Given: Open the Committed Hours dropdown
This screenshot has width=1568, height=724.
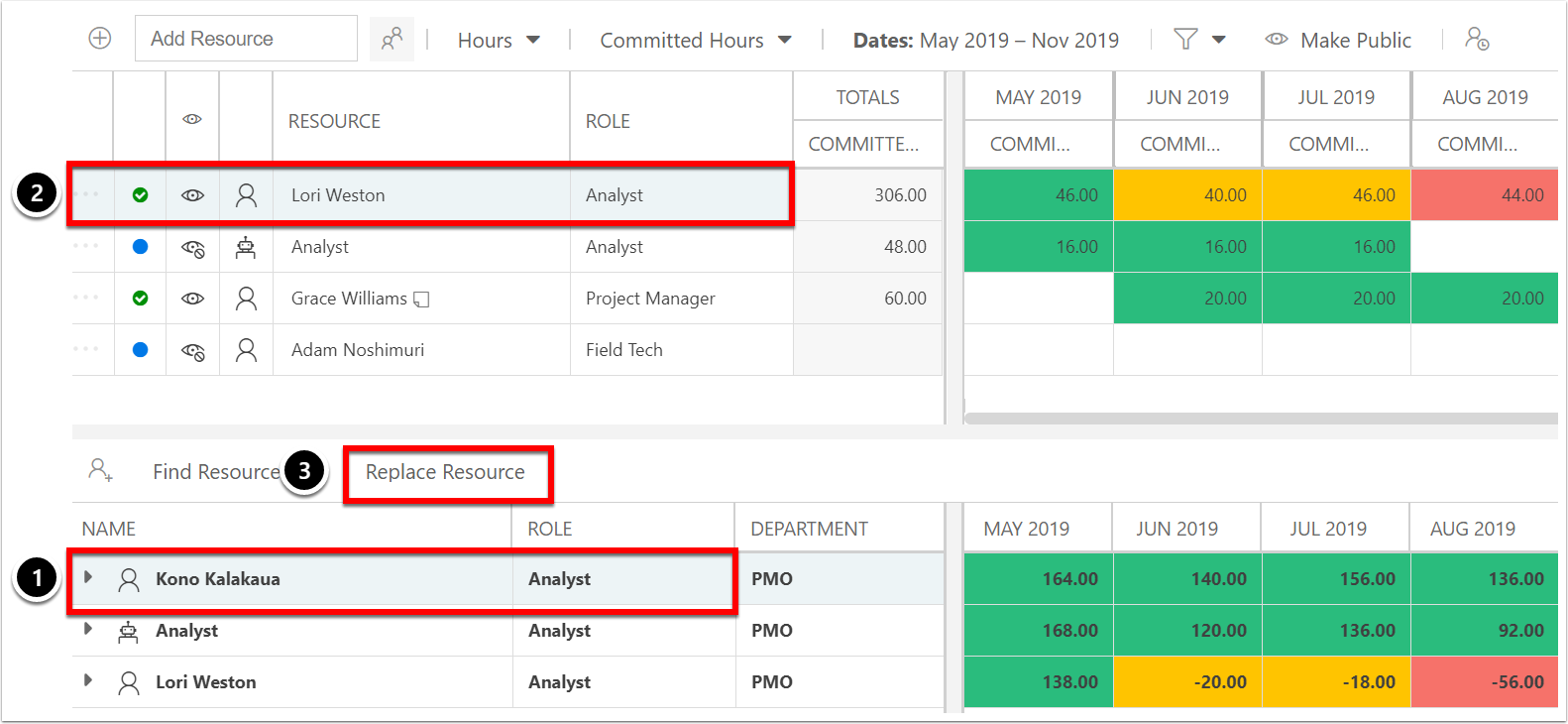Looking at the screenshot, I should 696,41.
